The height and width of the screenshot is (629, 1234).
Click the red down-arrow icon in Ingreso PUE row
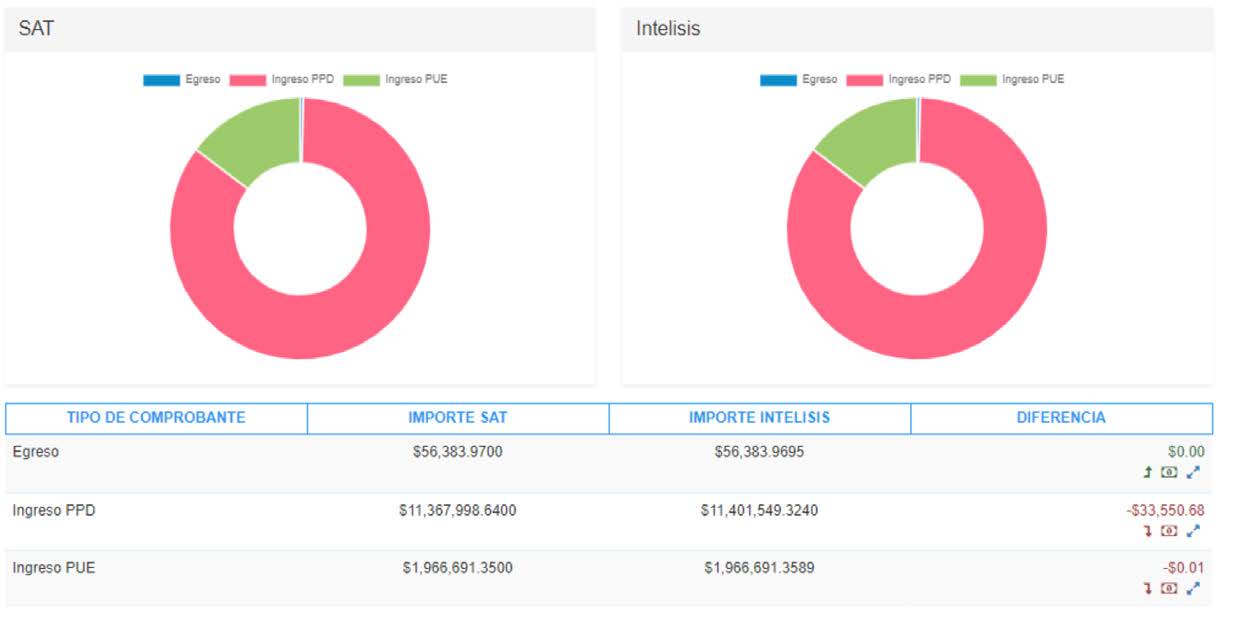click(1148, 589)
